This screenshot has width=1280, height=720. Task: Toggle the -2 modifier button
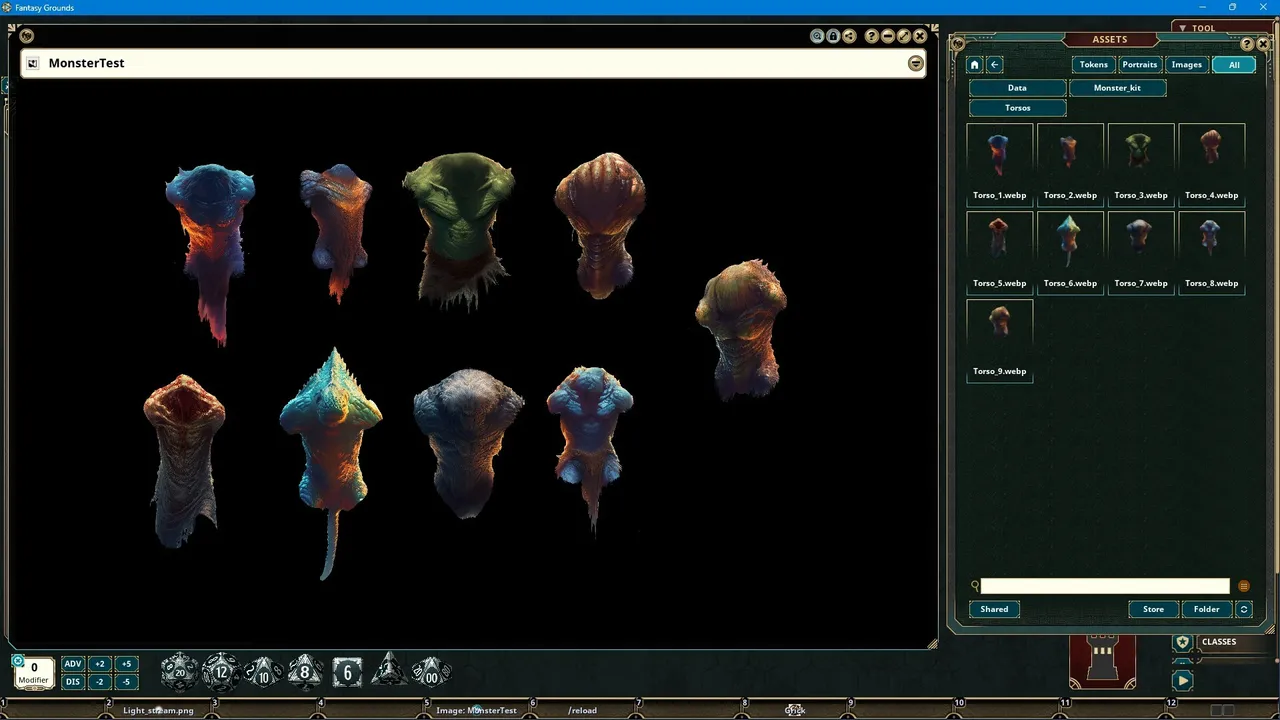(99, 682)
